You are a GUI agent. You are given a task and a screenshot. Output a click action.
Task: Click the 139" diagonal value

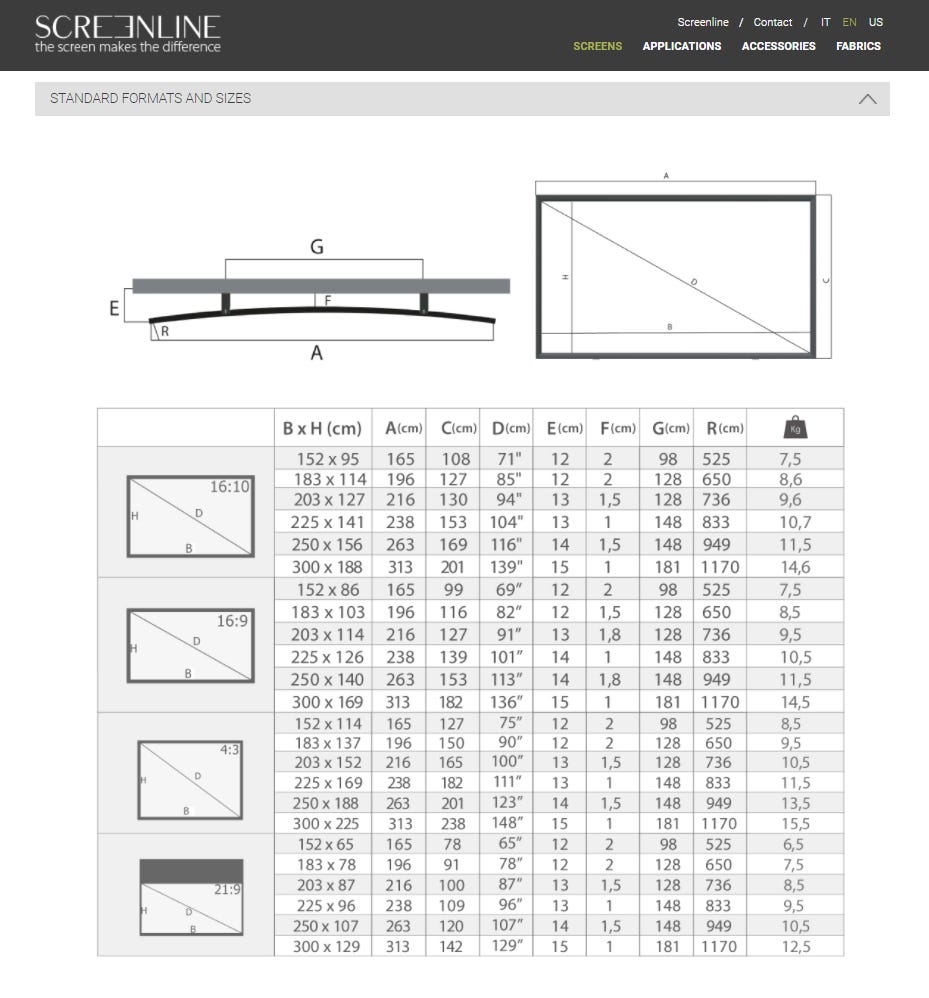tap(506, 567)
